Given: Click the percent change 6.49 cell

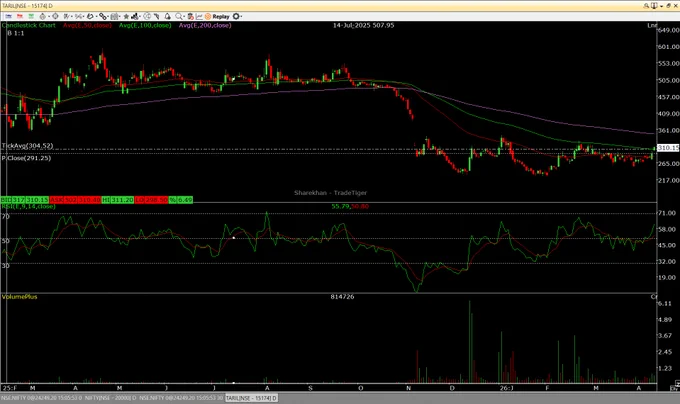Looking at the screenshot, I should pyautogui.click(x=185, y=200).
